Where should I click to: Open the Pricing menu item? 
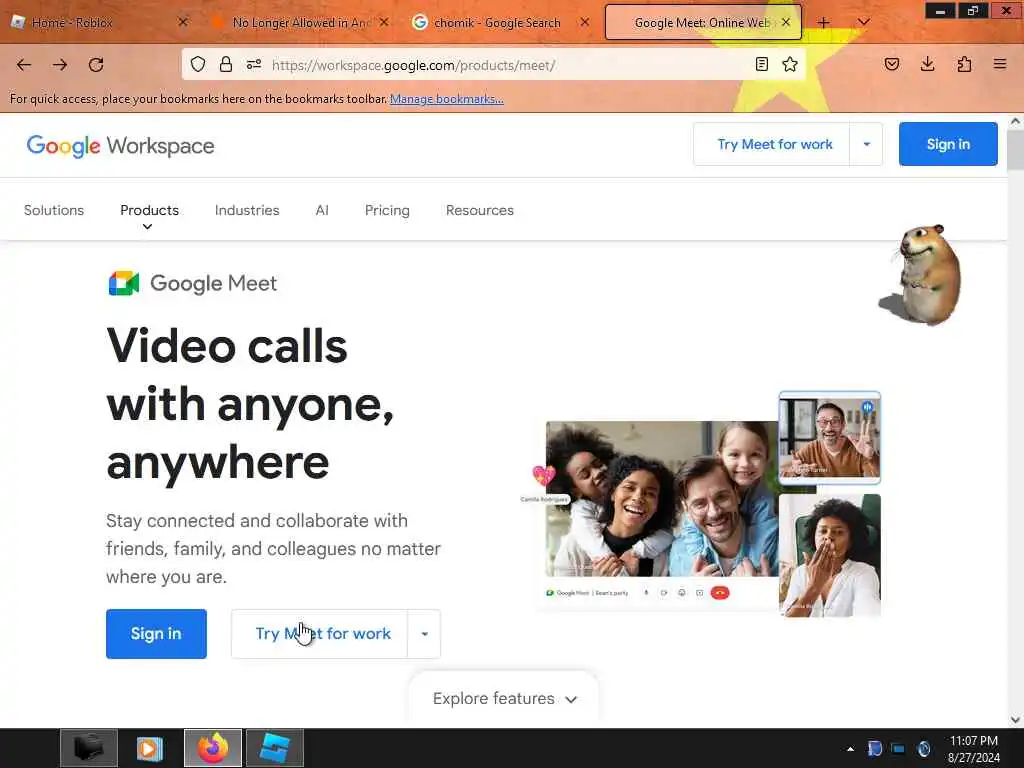(387, 210)
